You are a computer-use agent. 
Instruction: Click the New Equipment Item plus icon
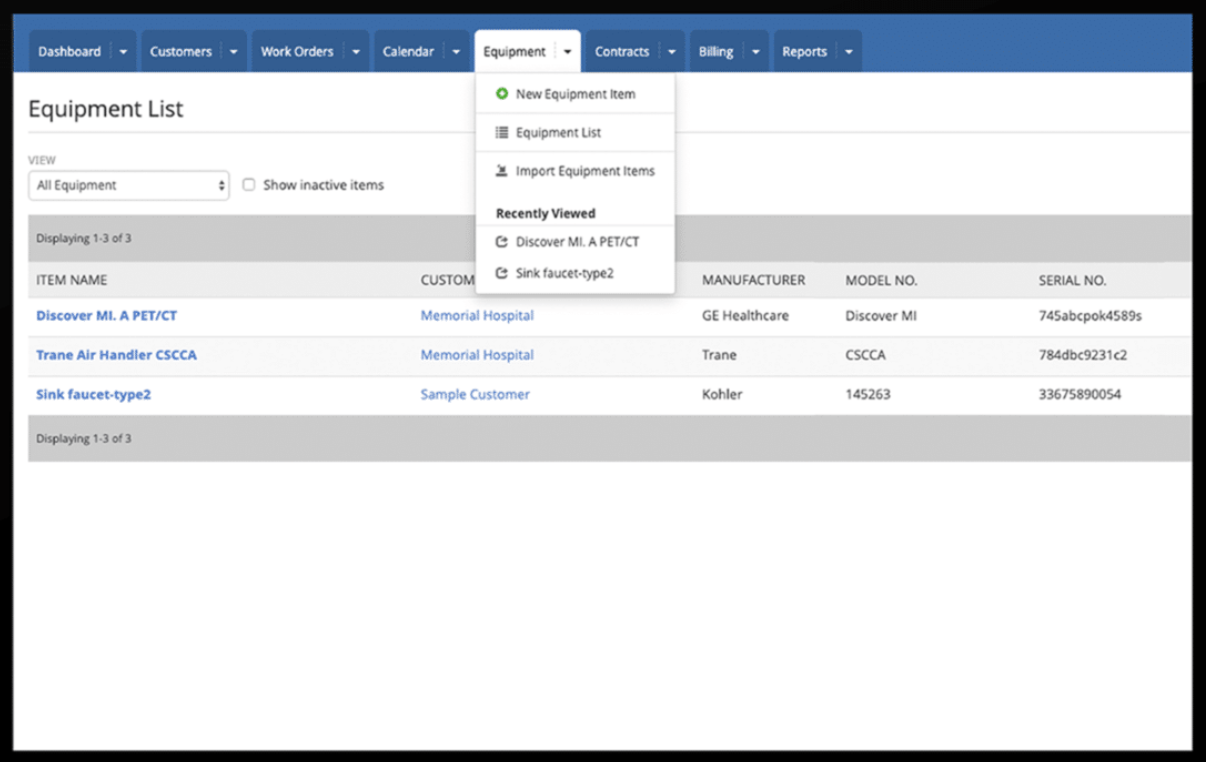[x=502, y=94]
